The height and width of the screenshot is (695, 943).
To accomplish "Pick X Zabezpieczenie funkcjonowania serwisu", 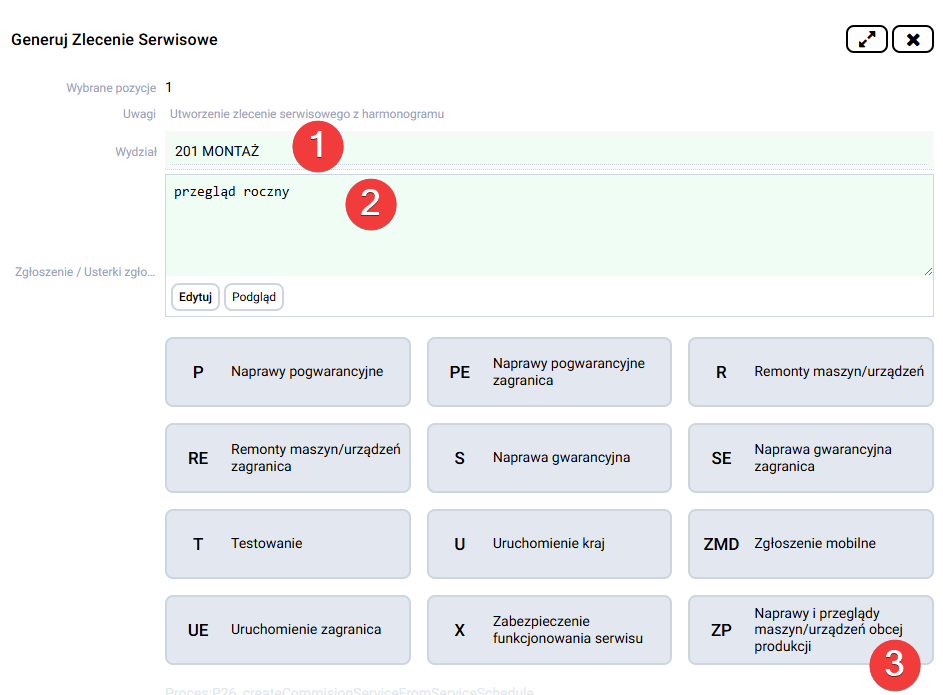I will pyautogui.click(x=548, y=630).
